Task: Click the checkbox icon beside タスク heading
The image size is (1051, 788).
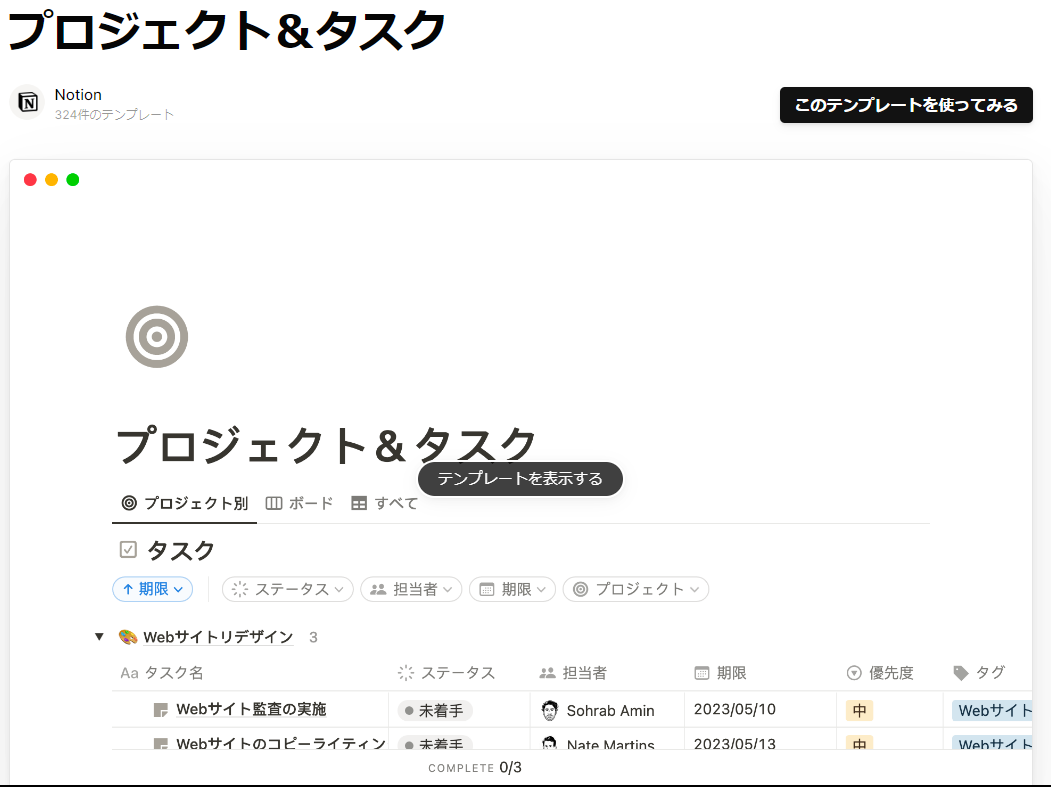Action: [128, 550]
